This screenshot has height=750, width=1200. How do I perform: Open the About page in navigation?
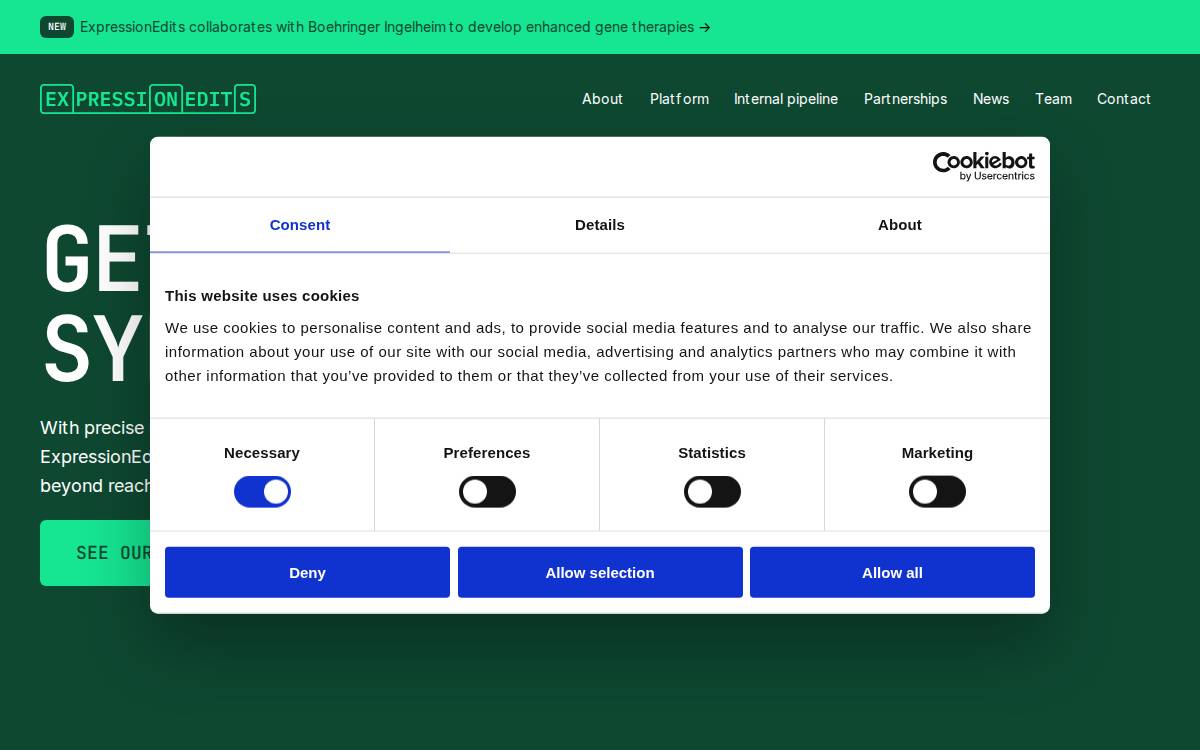pos(602,99)
